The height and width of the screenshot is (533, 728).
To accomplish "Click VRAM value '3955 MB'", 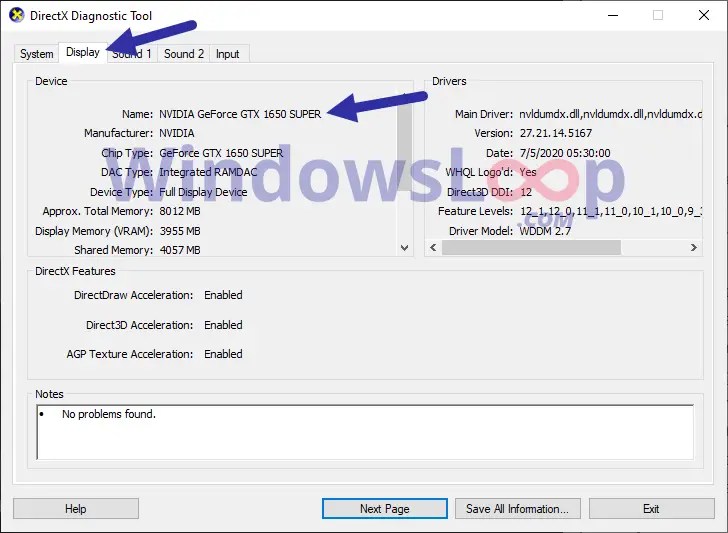I will click(180, 231).
